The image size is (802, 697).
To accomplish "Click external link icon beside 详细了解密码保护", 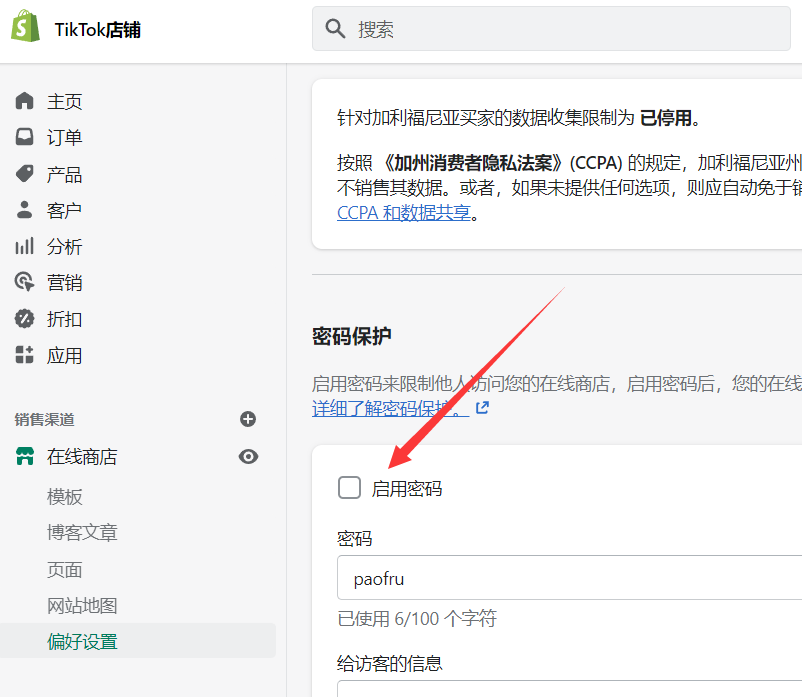I will coord(482,408).
